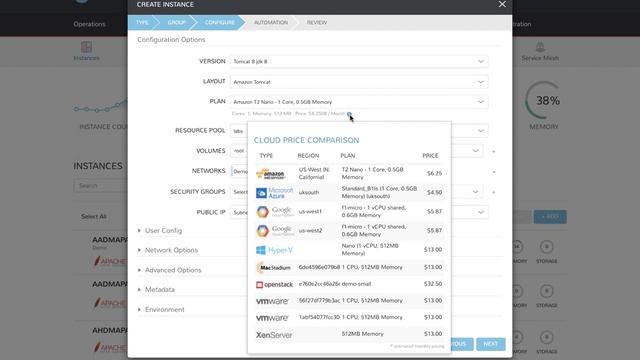The height and width of the screenshot is (360, 640).
Task: Click the Amazon Web Services logo
Action: [x=271, y=174]
